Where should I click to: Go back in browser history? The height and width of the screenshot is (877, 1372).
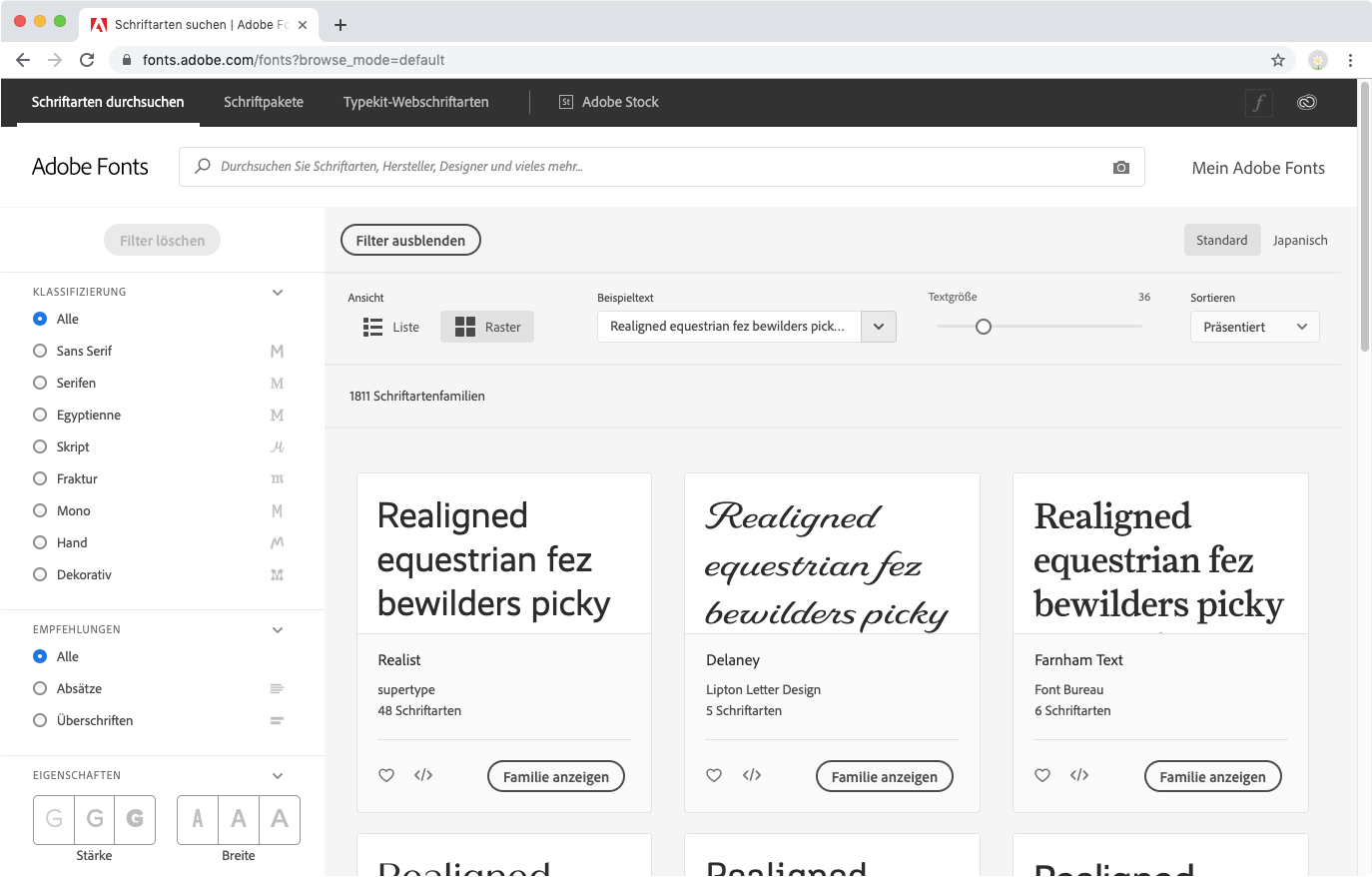coord(23,60)
